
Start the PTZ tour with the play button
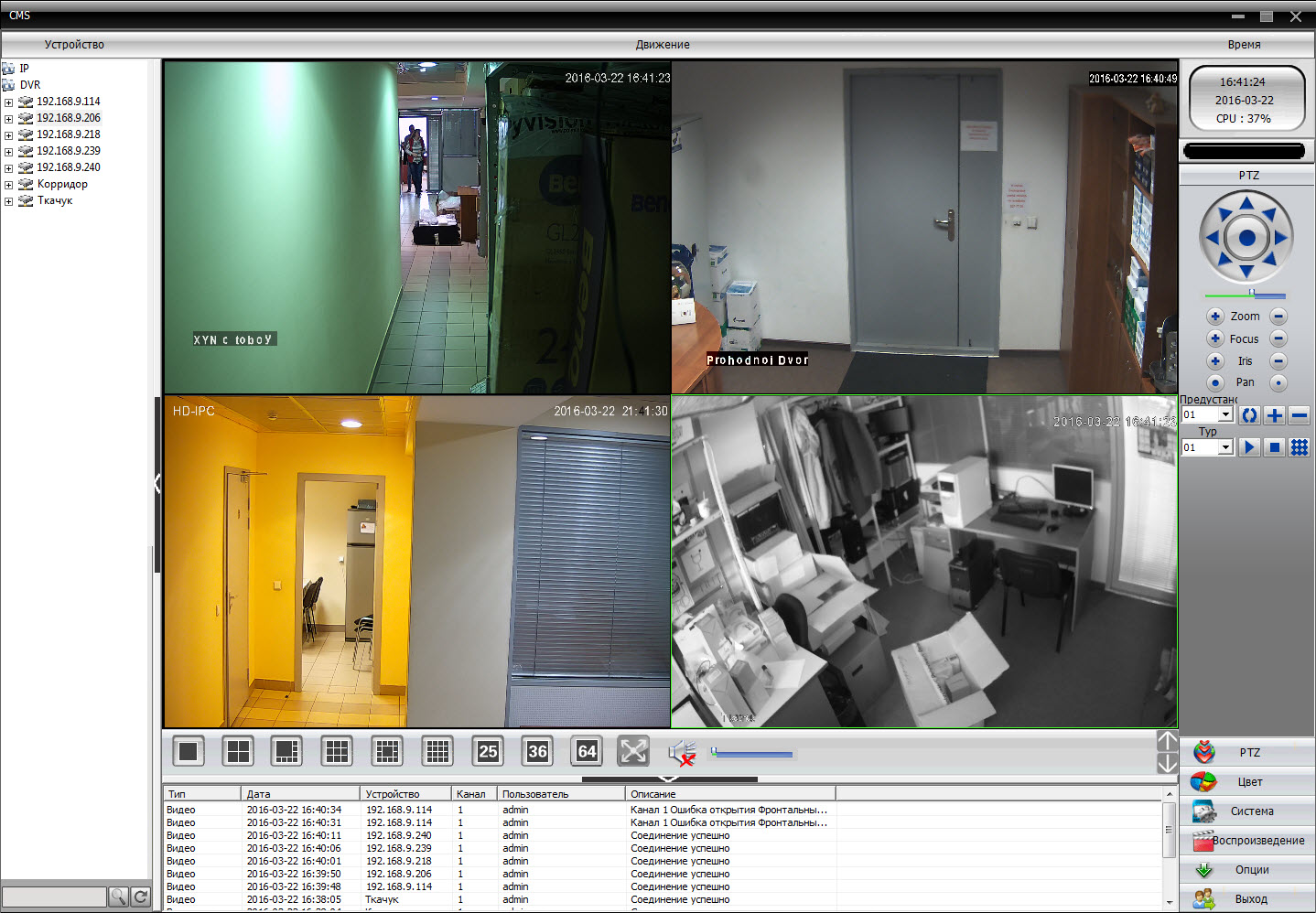[x=1249, y=447]
